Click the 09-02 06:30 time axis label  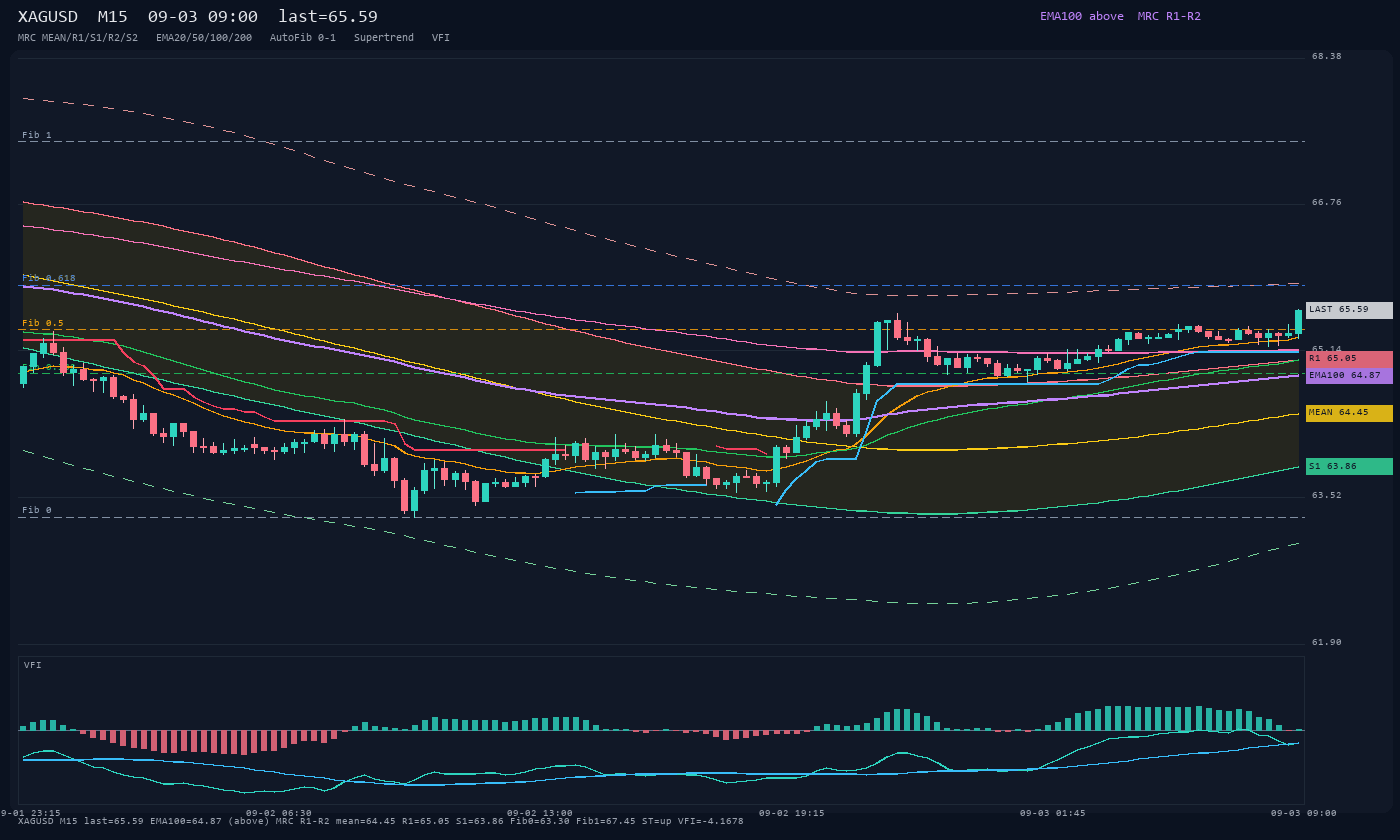click(x=279, y=813)
